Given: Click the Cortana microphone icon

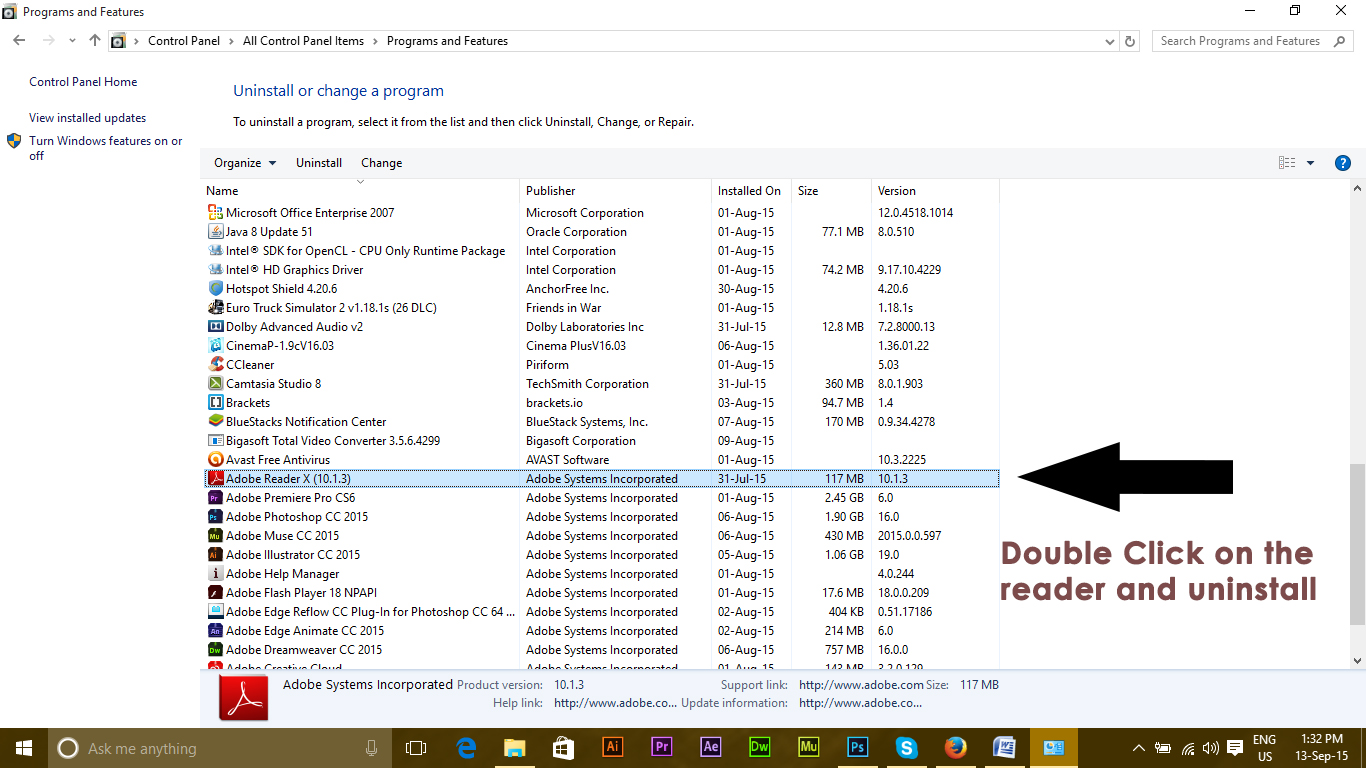Looking at the screenshot, I should (371, 748).
